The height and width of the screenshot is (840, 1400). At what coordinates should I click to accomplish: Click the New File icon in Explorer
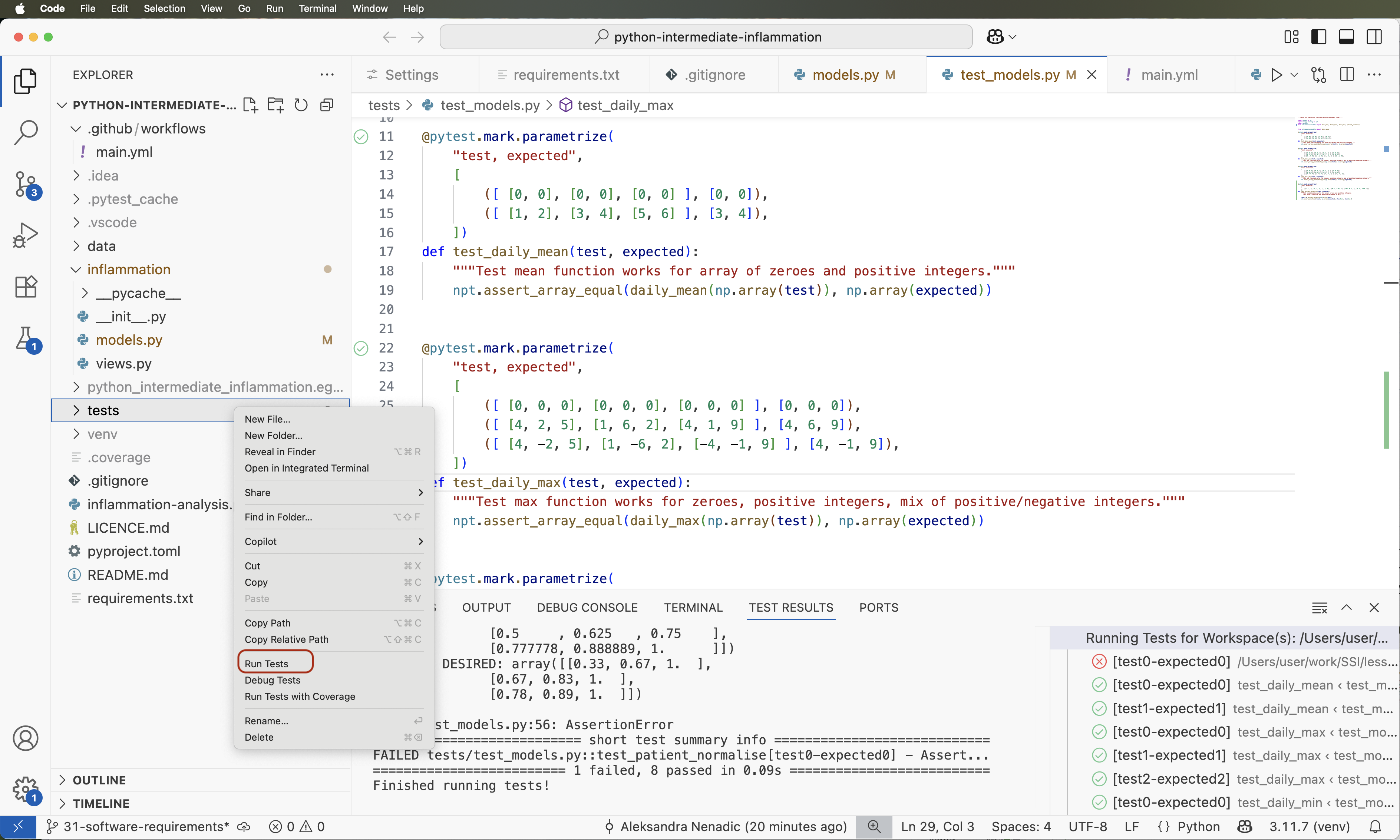click(x=250, y=105)
